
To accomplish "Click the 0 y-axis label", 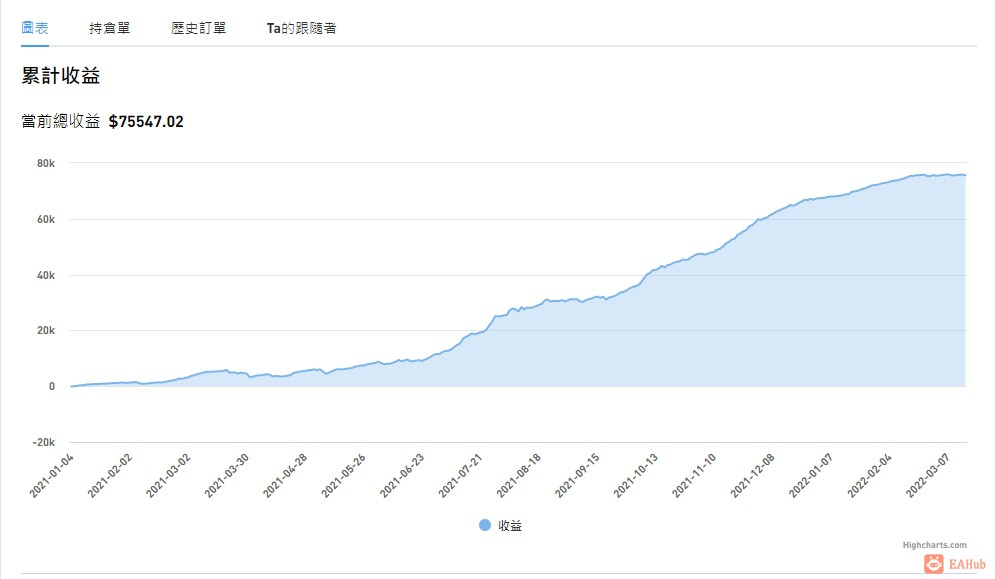I will [52, 386].
